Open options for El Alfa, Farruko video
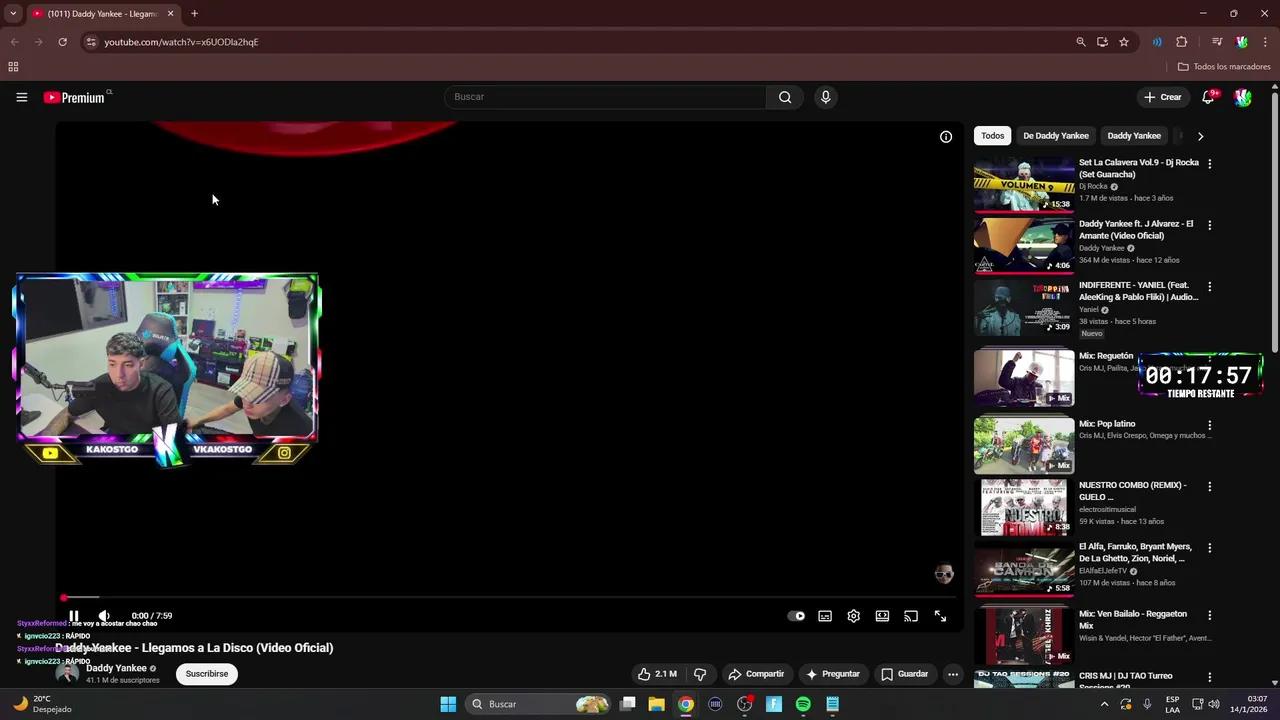 pos(1210,548)
